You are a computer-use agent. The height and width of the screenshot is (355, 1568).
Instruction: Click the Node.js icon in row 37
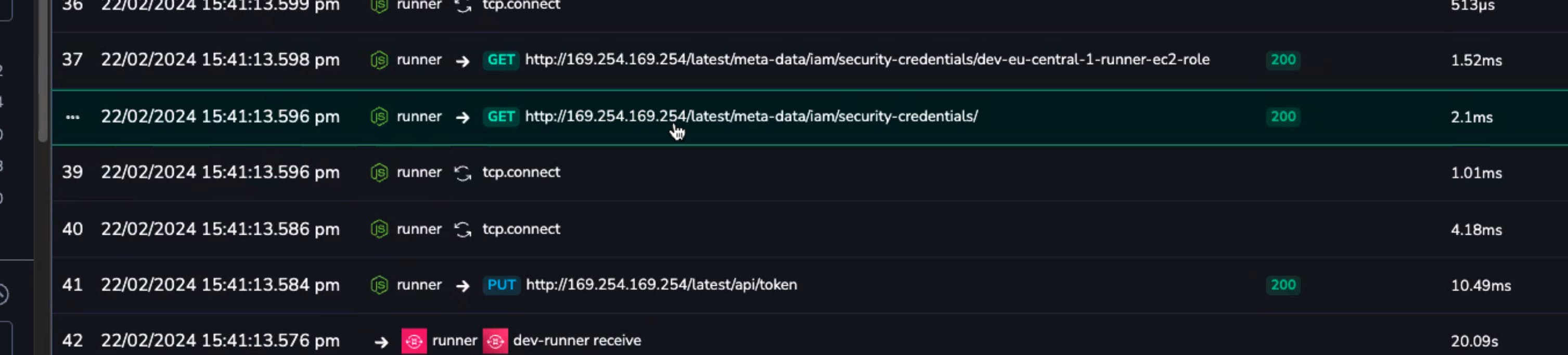pyautogui.click(x=379, y=60)
